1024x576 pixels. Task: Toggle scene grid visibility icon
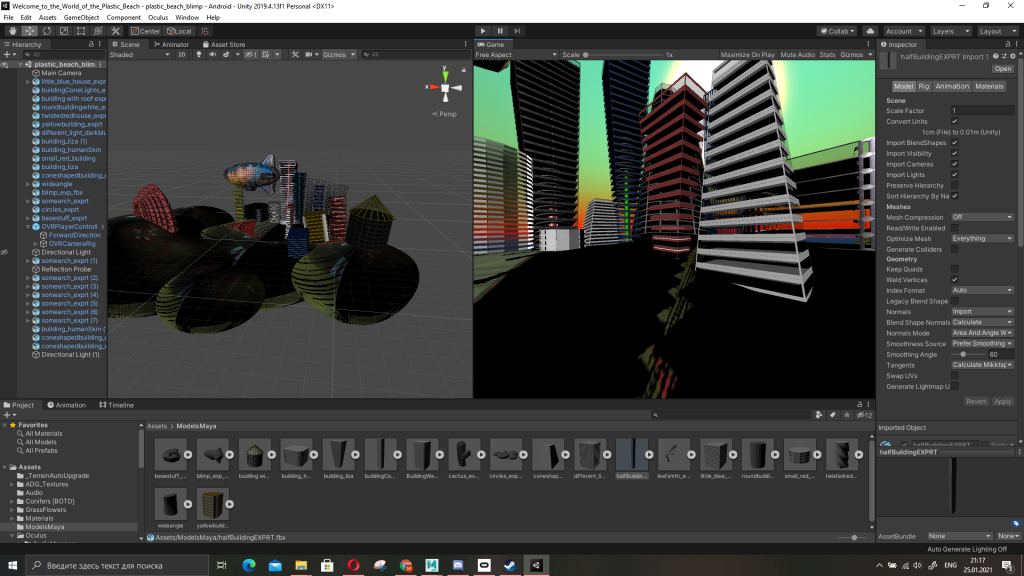266,55
